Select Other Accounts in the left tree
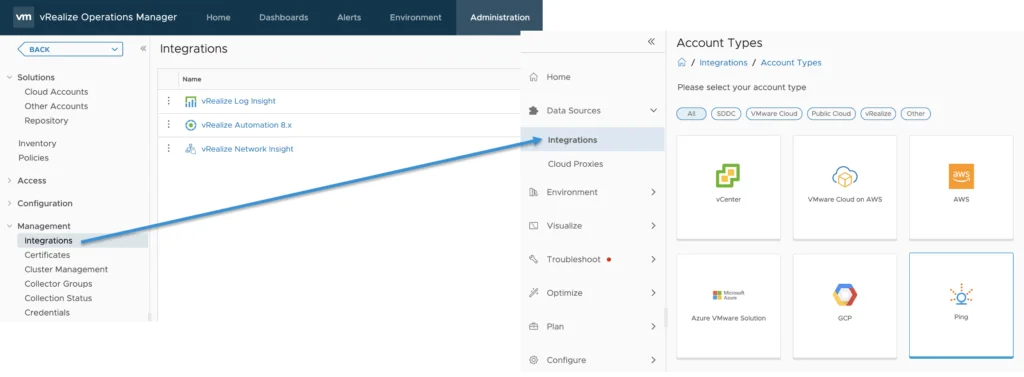 pos(56,106)
